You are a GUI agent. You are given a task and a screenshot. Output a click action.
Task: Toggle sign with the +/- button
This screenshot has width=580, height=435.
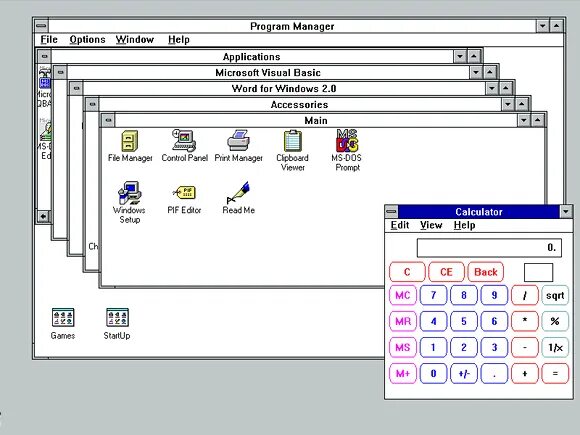(x=463, y=374)
